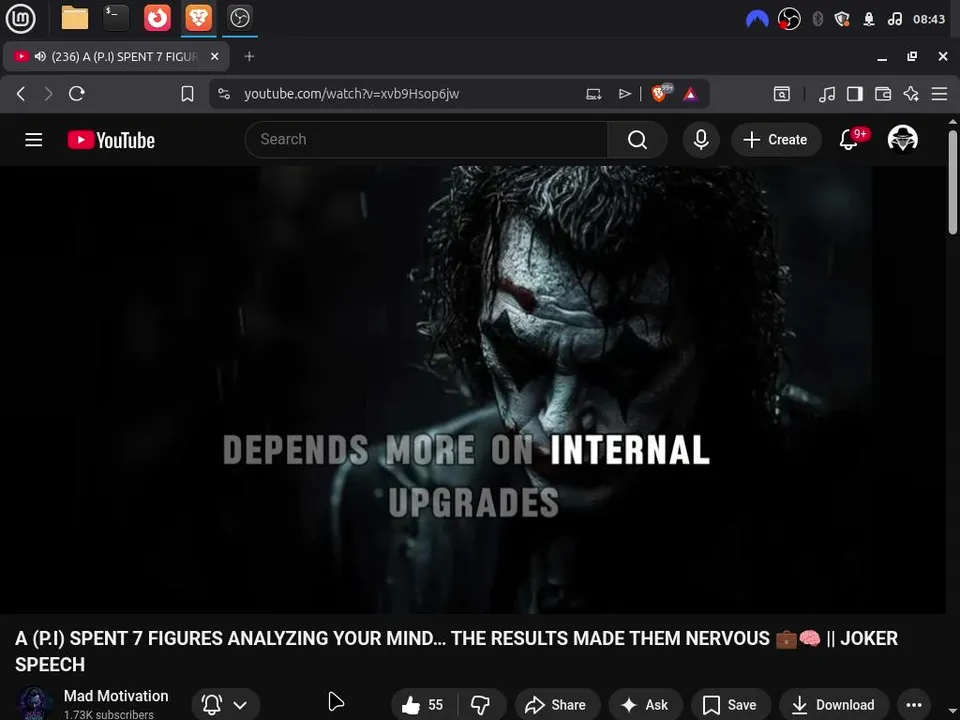Open more actions three-dot menu
This screenshot has width=960, height=720.
tap(913, 705)
